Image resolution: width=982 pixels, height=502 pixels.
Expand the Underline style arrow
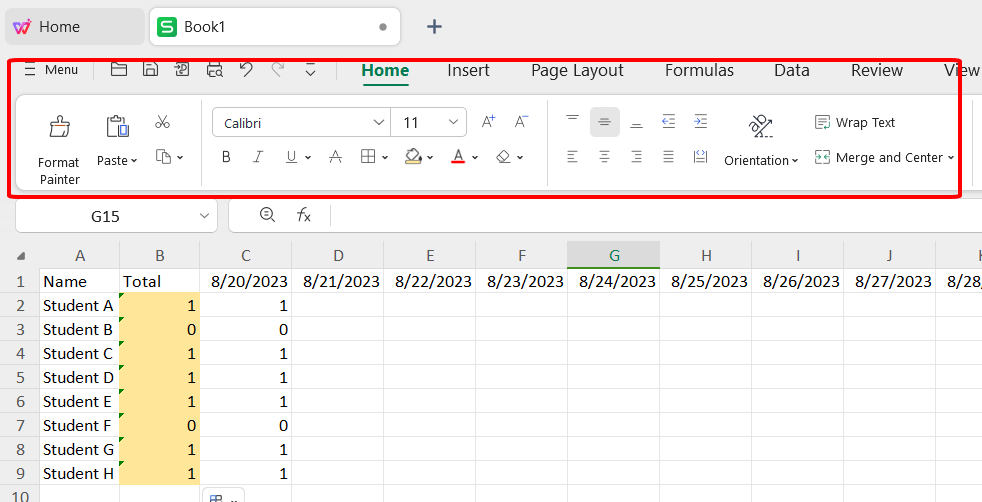pos(308,158)
